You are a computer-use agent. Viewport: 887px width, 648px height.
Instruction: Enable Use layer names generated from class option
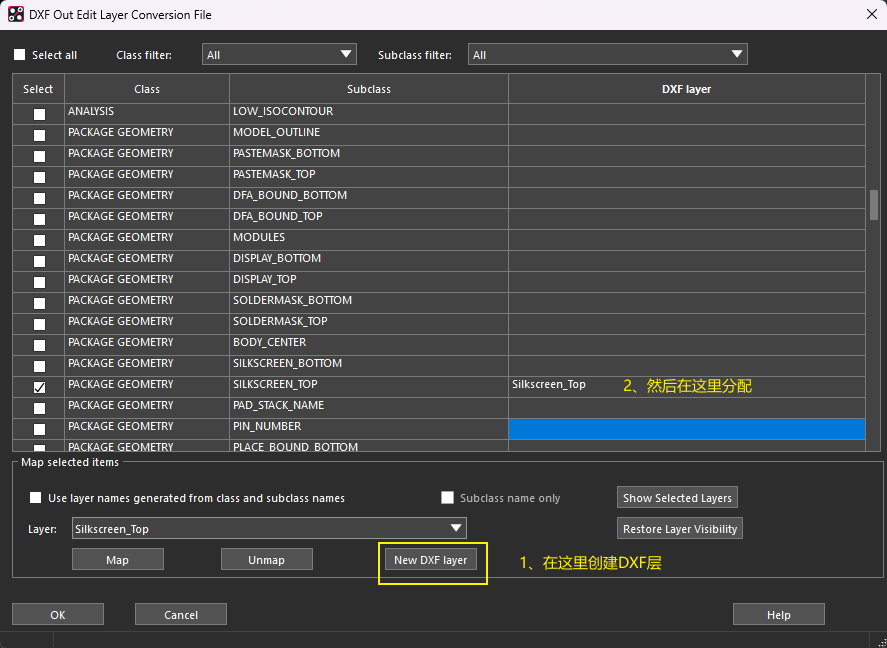(36, 498)
